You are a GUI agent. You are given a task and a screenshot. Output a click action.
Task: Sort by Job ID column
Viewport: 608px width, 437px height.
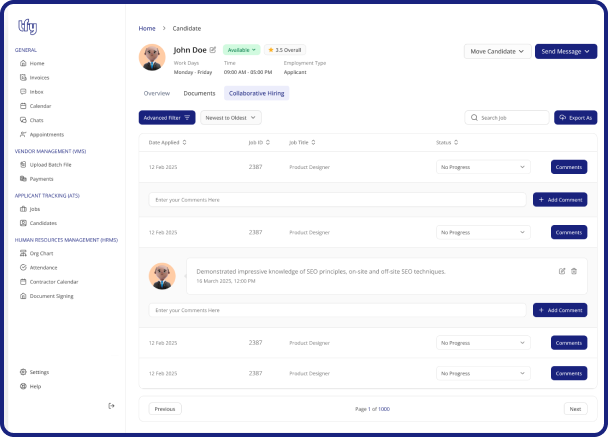tap(259, 142)
